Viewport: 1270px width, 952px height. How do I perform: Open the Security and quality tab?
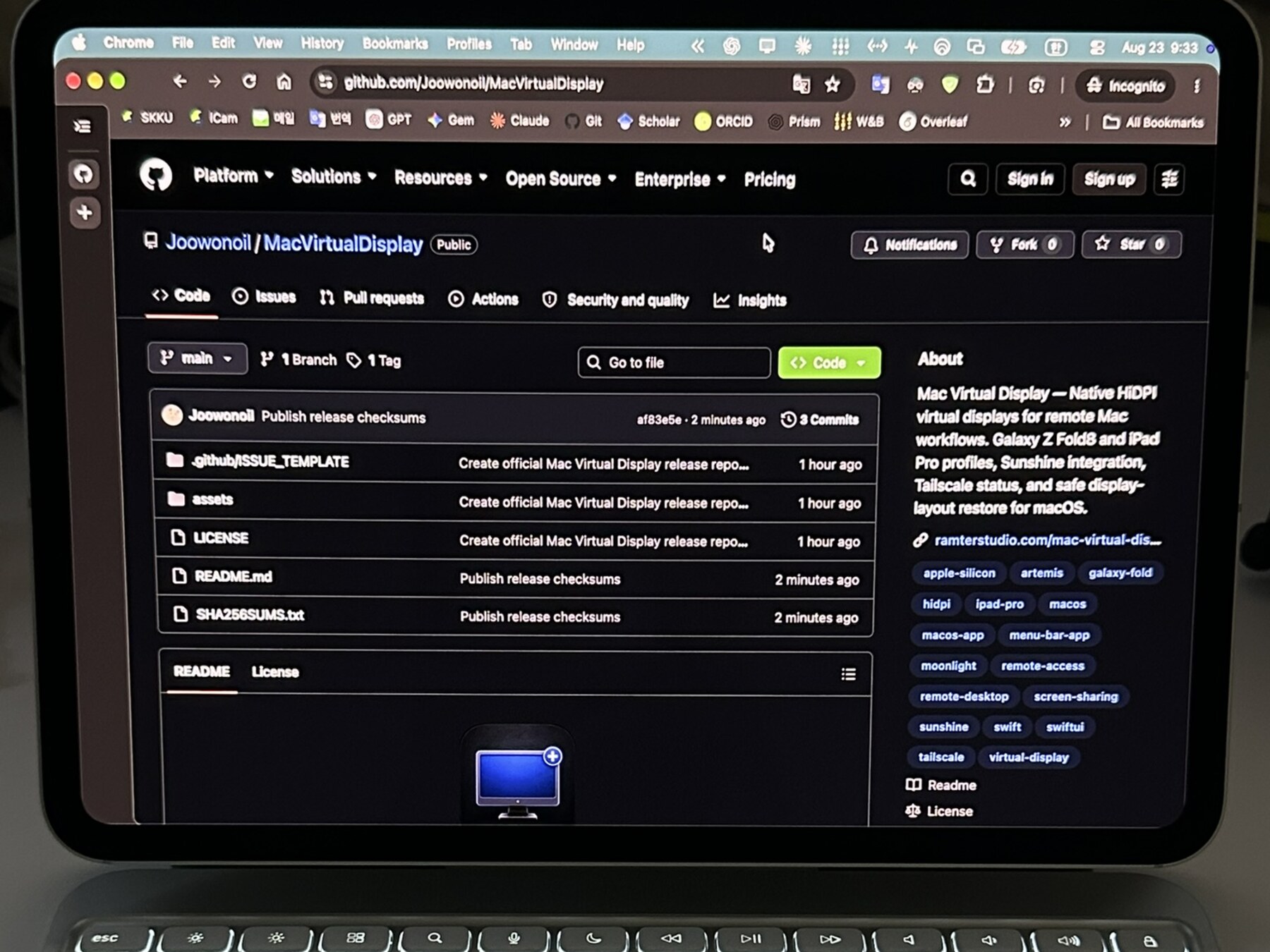pyautogui.click(x=615, y=300)
